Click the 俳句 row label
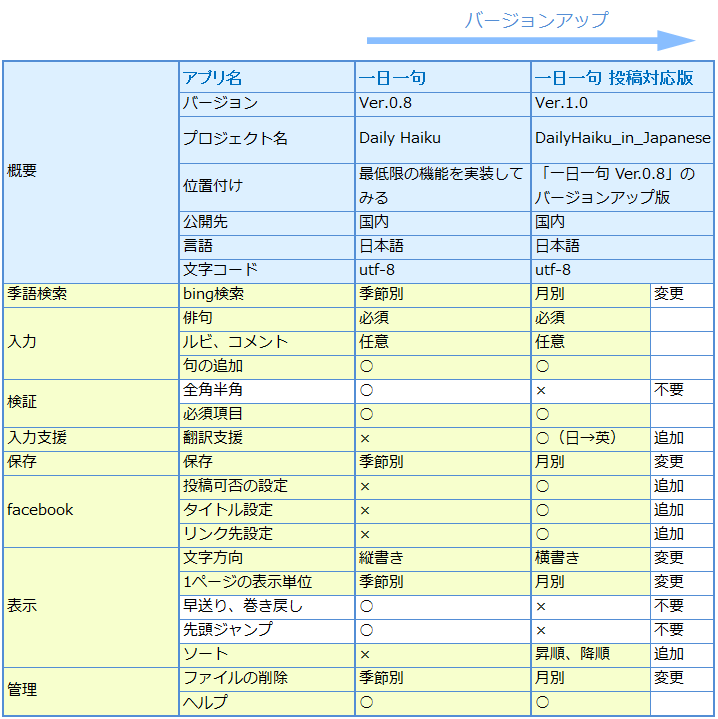This screenshot has width=718, height=719. click(x=266, y=319)
